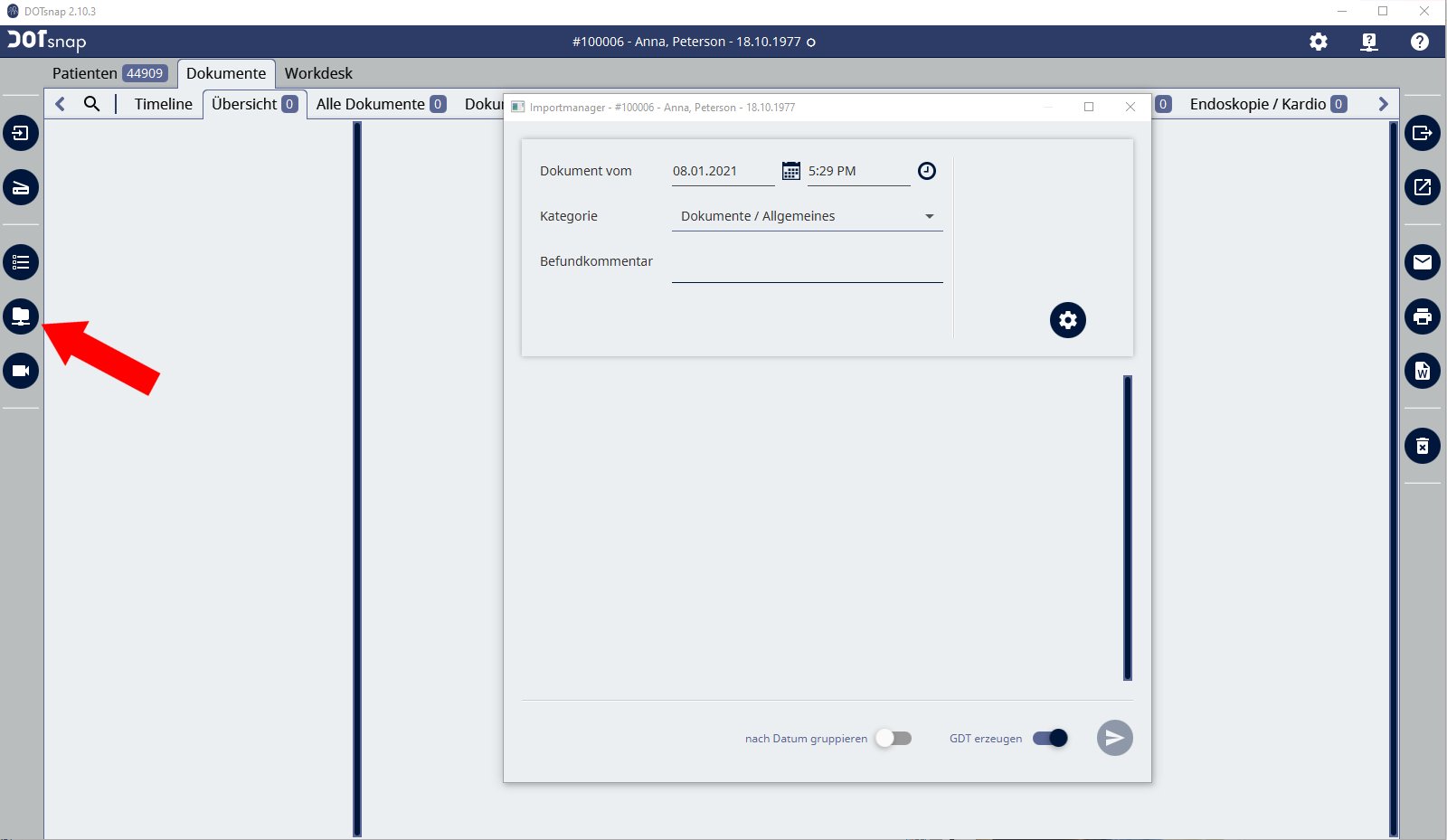
Task: Switch to the Workdesk tab
Action: click(x=318, y=73)
